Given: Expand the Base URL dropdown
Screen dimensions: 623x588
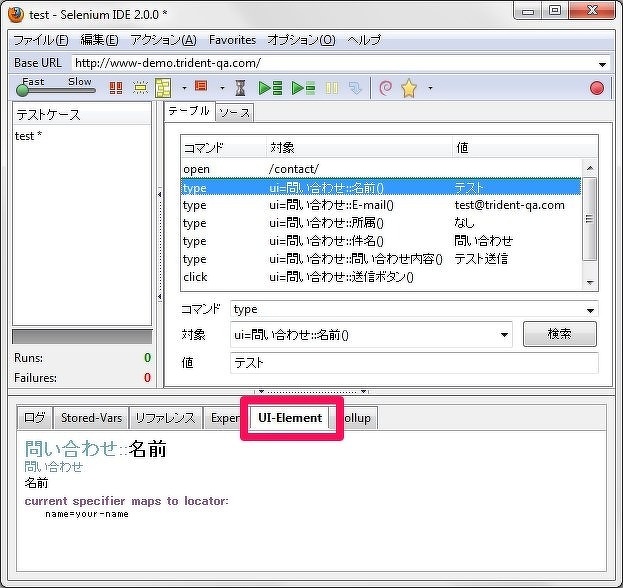Looking at the screenshot, I should (601, 64).
